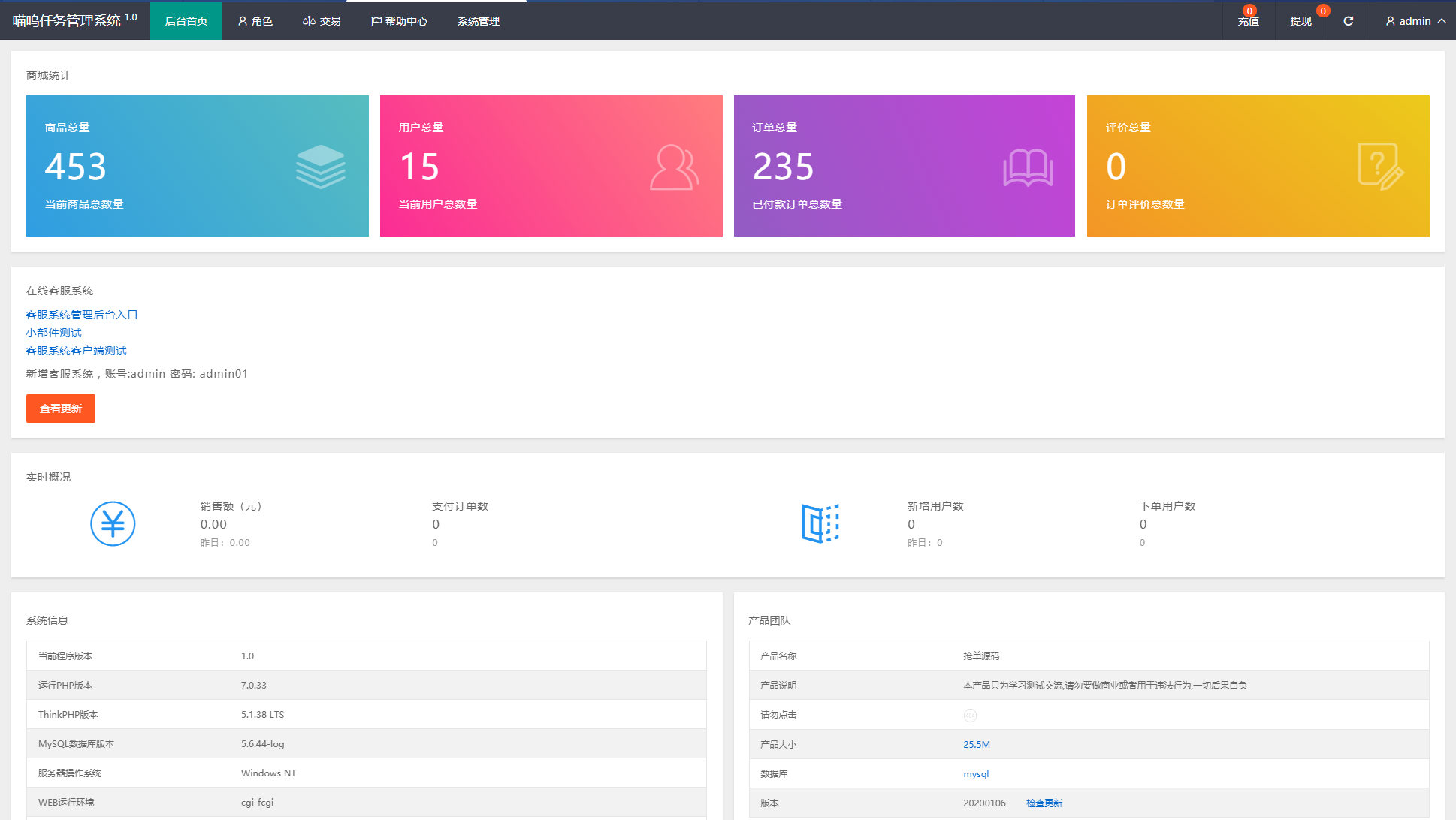
Task: Click the layers icon on 商品总量 card
Action: point(321,167)
